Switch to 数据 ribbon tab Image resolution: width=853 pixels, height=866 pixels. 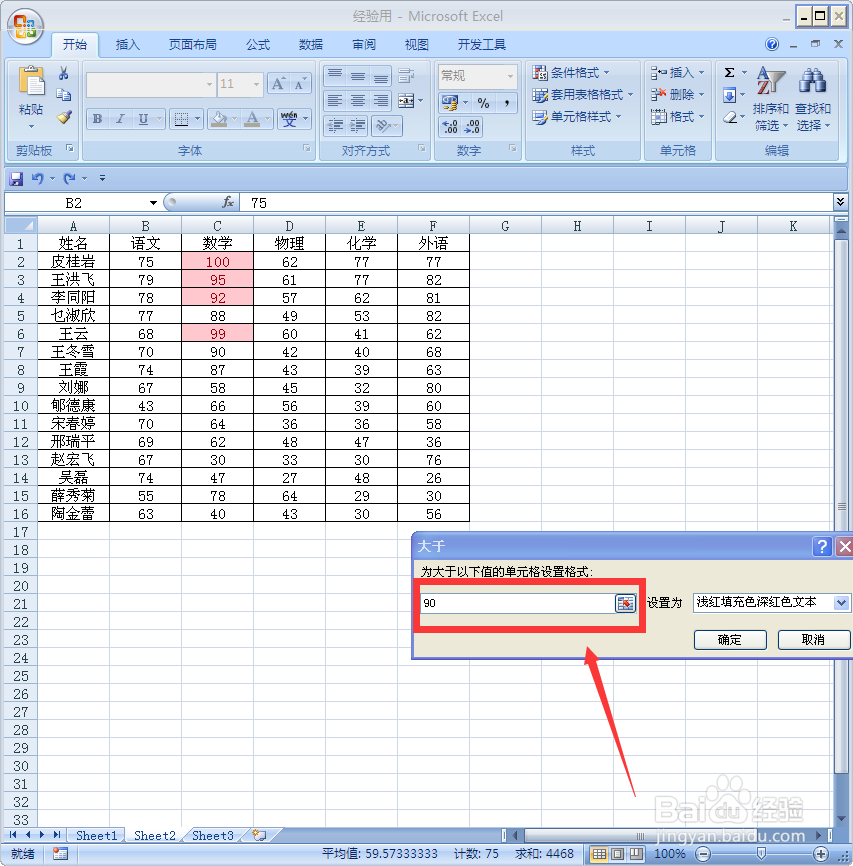(x=310, y=45)
